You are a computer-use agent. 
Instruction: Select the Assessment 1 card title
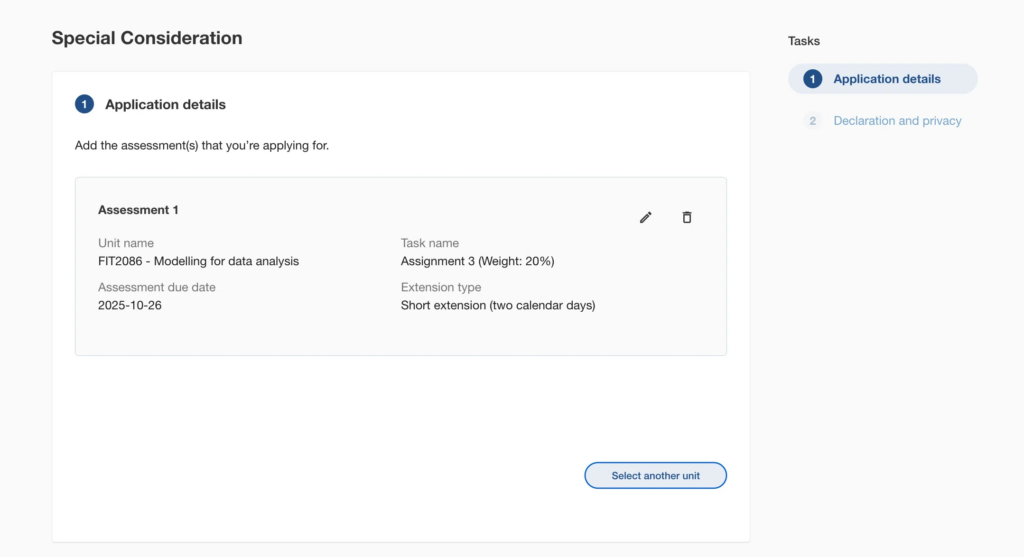point(138,210)
